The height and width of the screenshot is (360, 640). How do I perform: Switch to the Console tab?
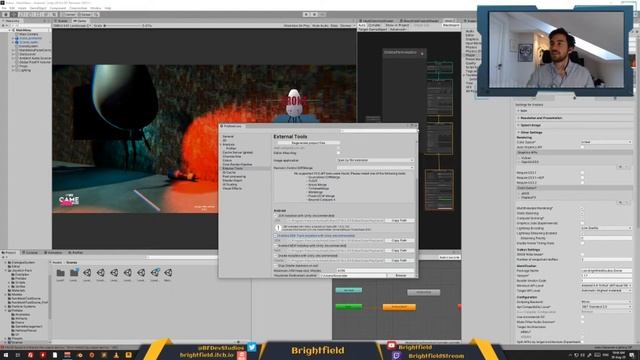31,253
